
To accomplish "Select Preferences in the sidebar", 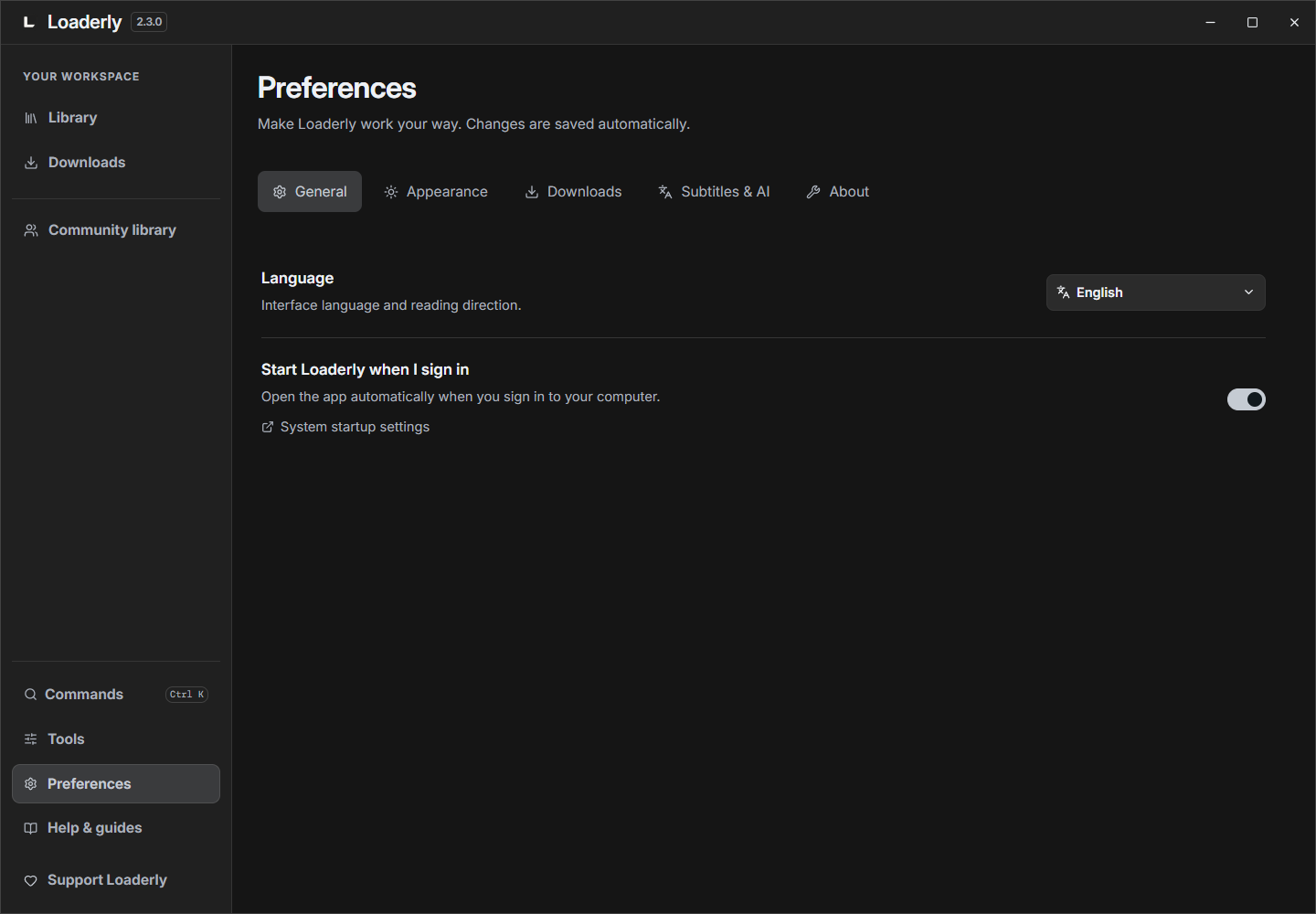I will tap(116, 784).
